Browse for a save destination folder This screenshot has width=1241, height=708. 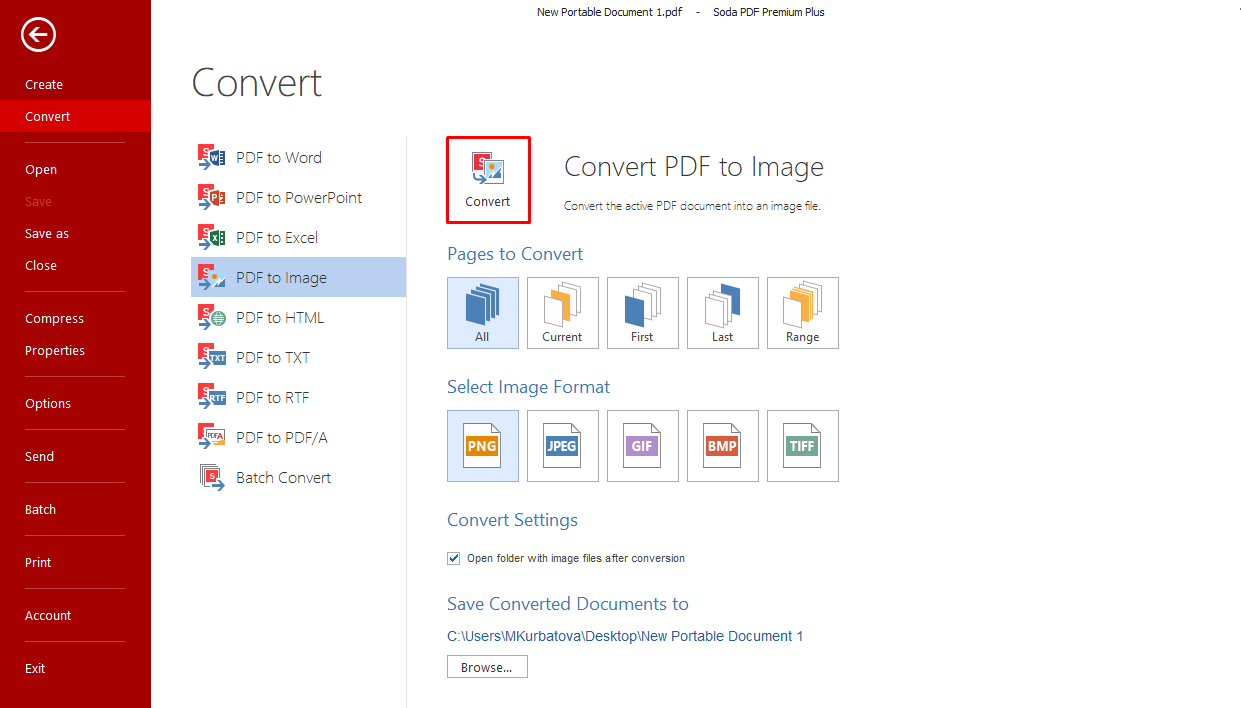[487, 666]
